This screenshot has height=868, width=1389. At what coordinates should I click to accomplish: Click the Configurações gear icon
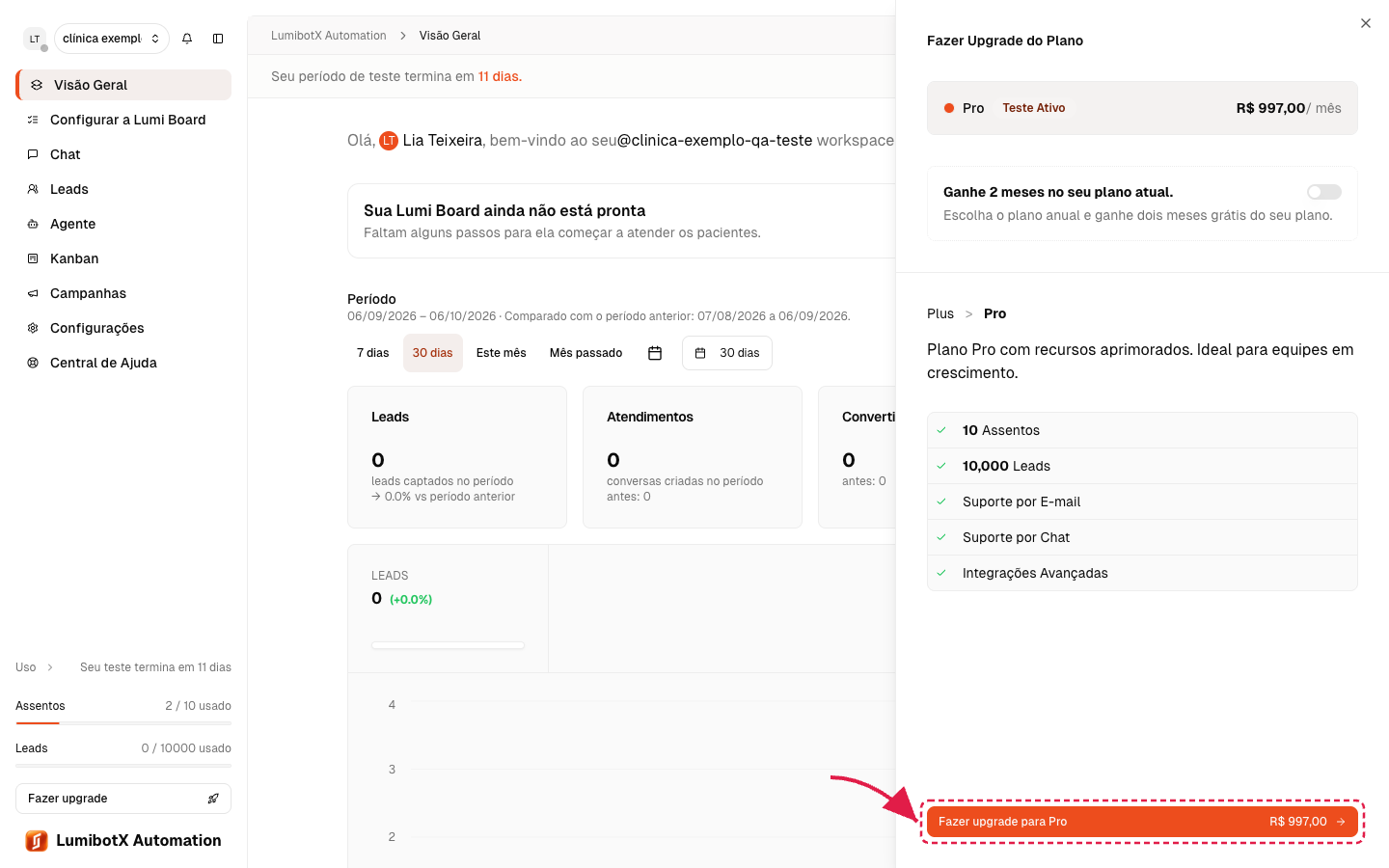click(33, 328)
